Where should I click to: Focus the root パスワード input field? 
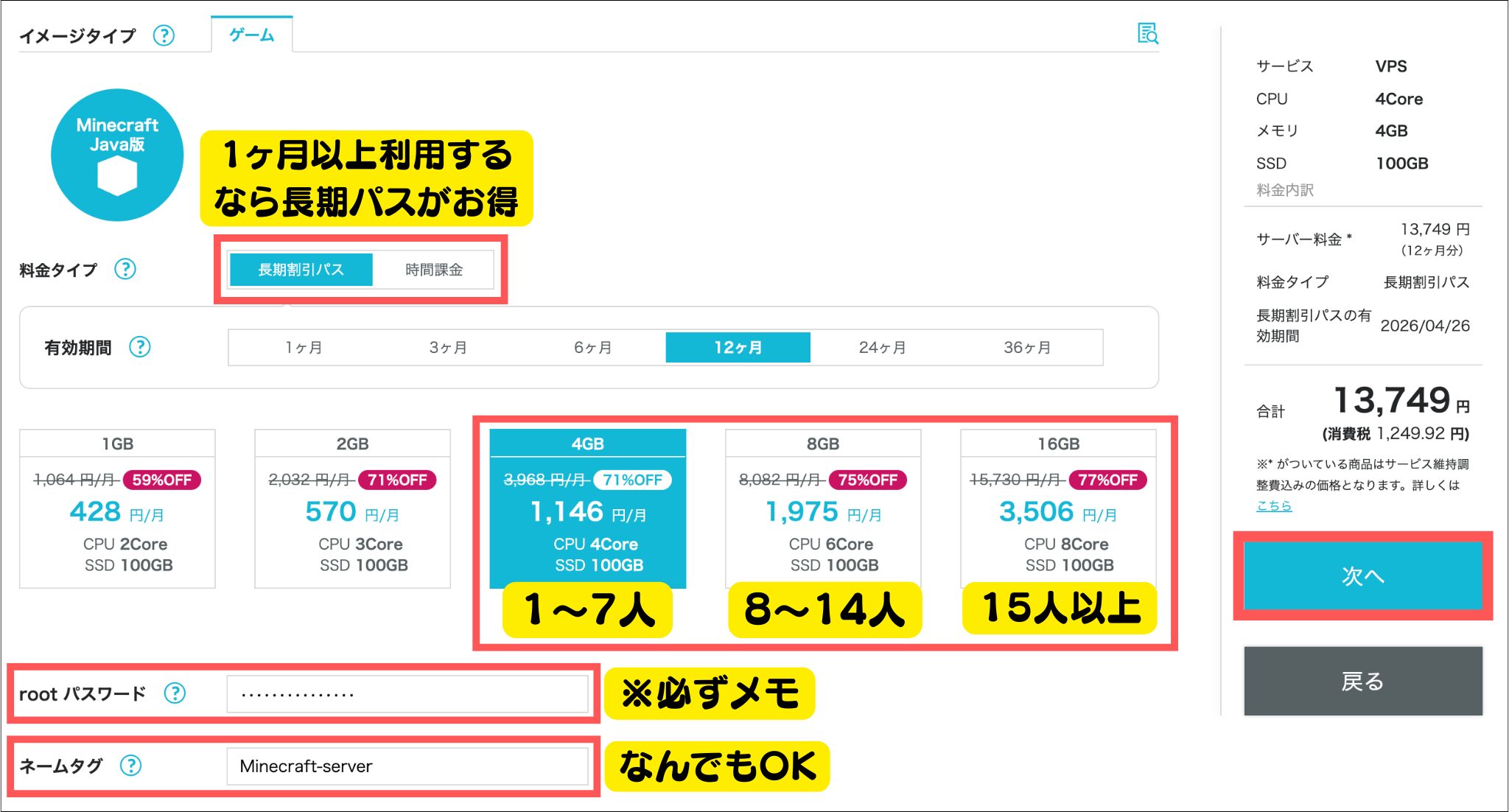coord(407,694)
